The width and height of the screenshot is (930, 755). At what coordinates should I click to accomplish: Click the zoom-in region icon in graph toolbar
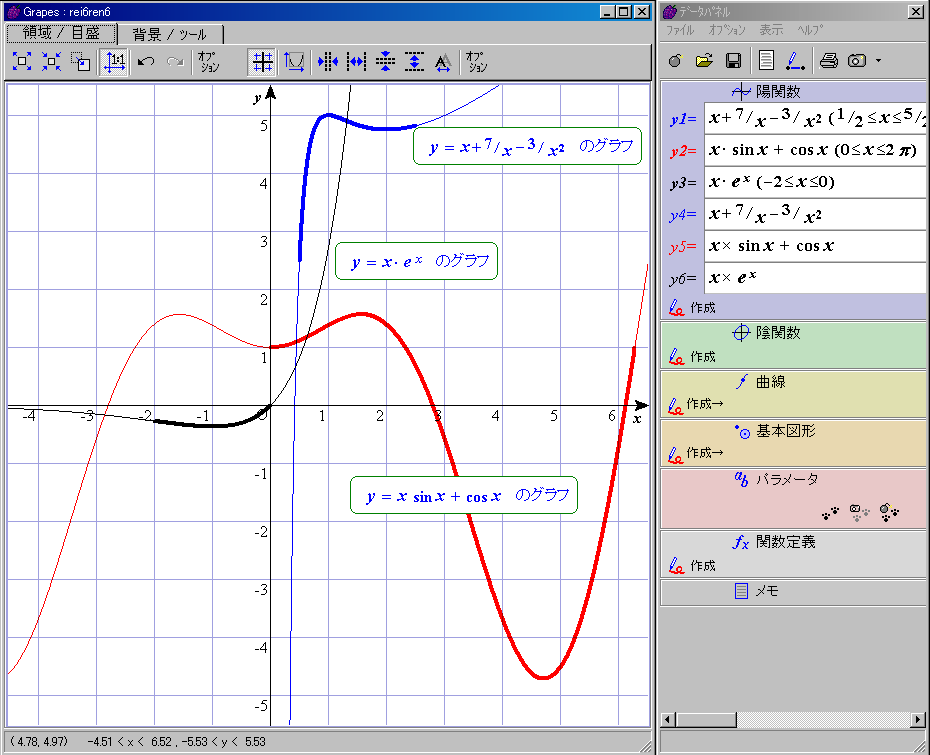pos(22,61)
